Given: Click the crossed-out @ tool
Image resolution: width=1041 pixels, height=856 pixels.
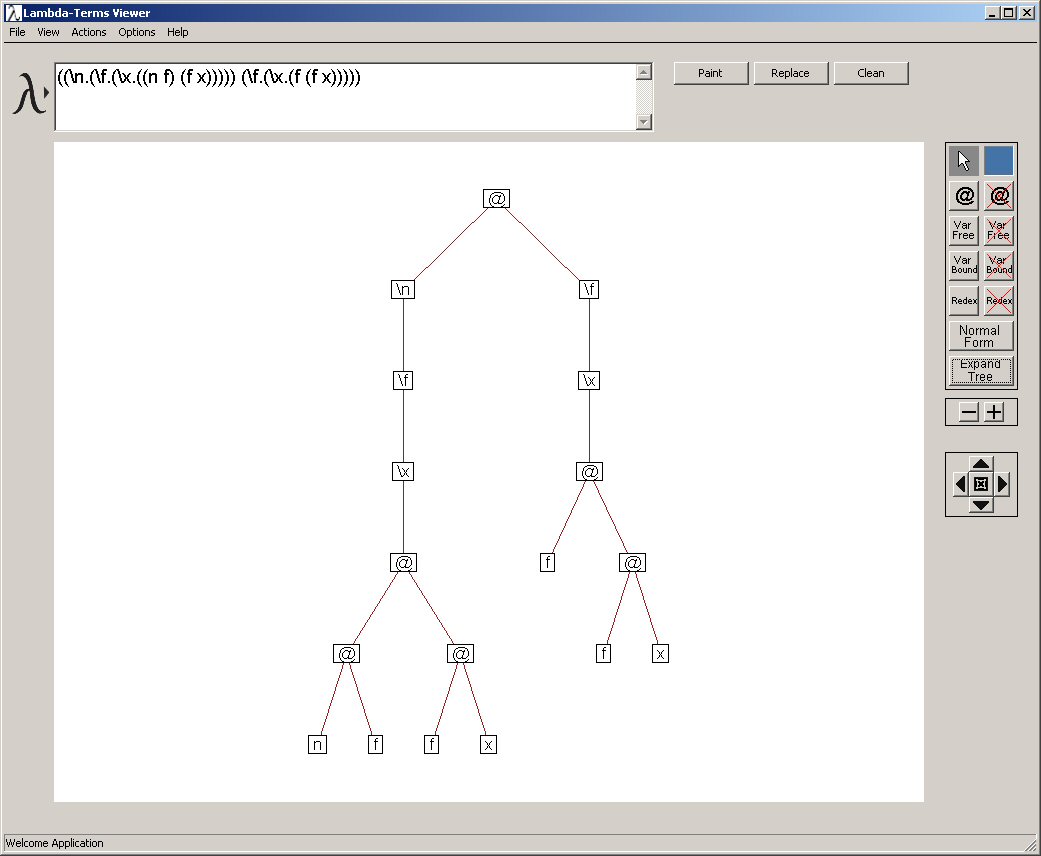Looking at the screenshot, I should point(998,196).
